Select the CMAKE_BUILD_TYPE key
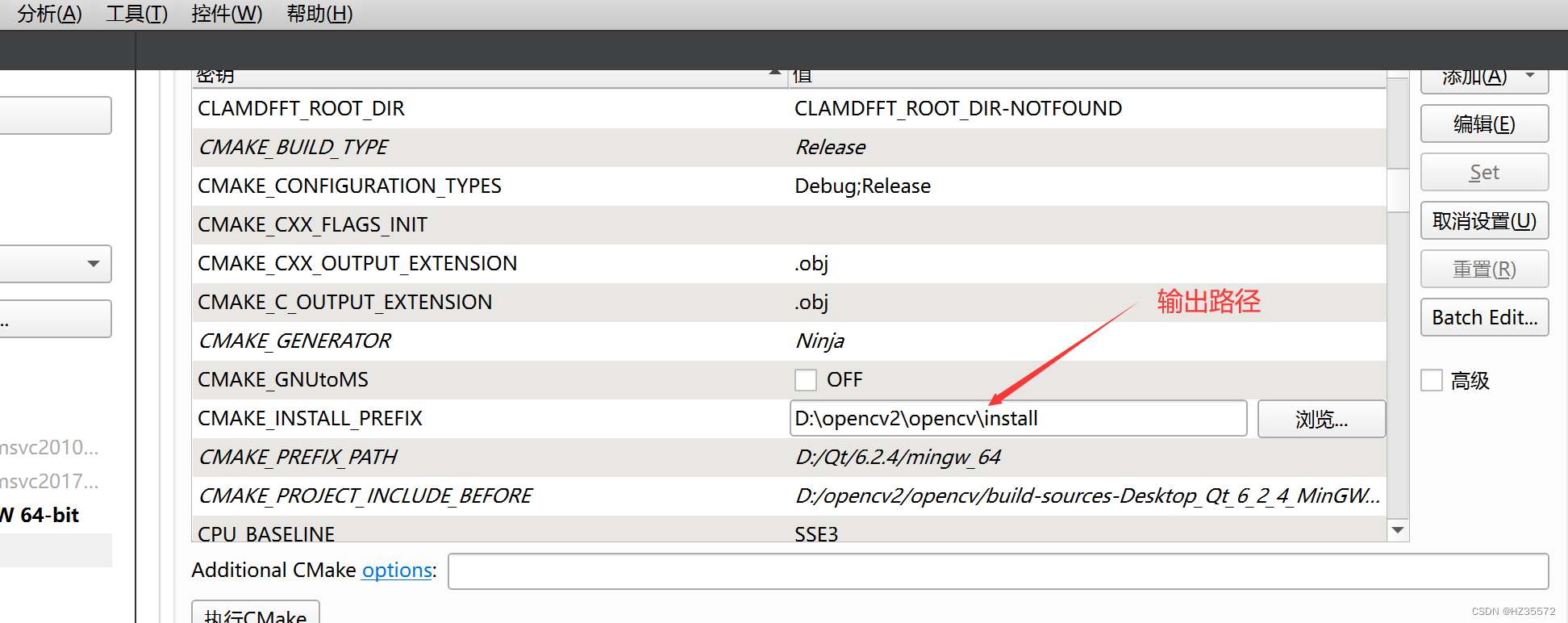 [293, 147]
